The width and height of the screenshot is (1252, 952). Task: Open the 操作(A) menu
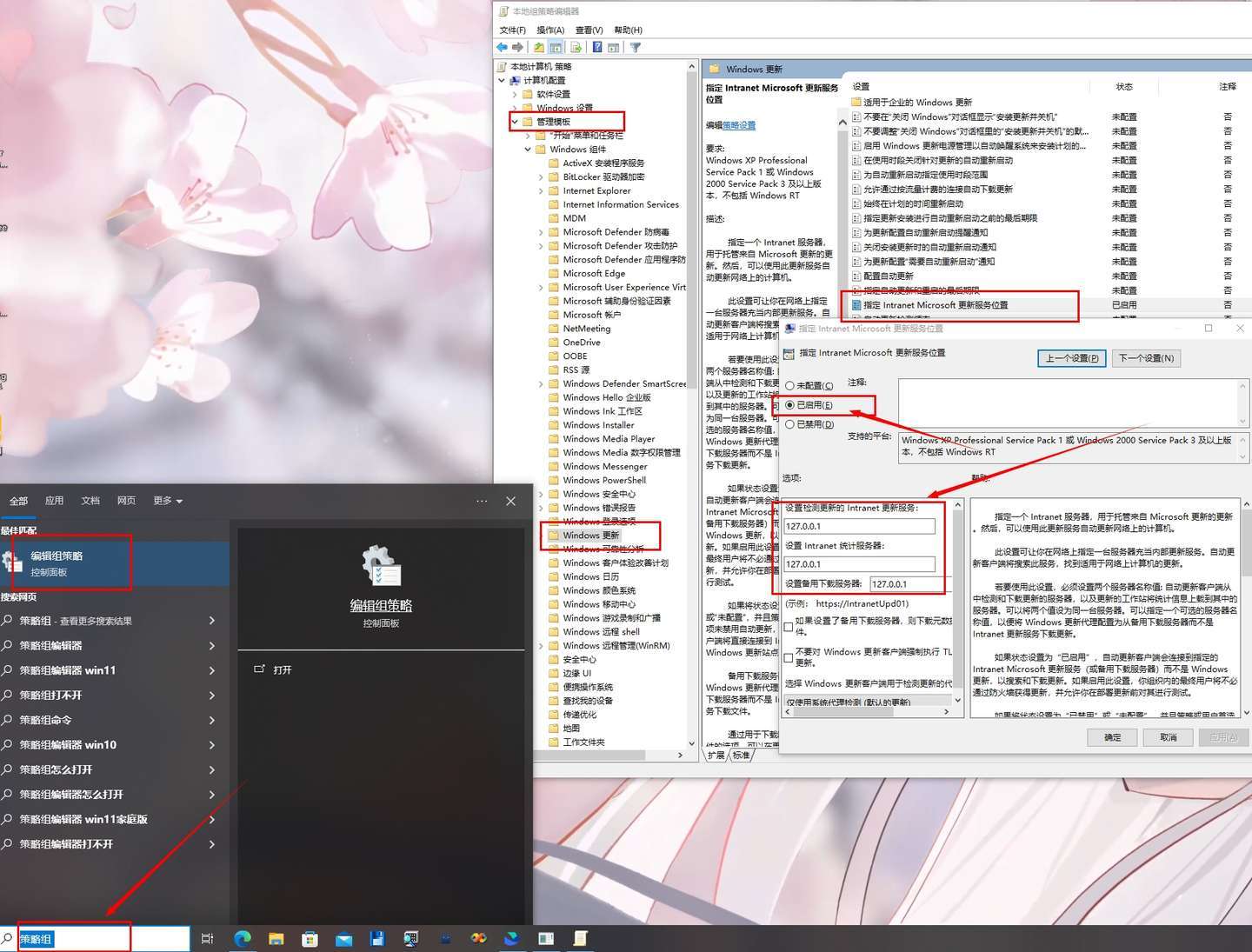[x=550, y=30]
